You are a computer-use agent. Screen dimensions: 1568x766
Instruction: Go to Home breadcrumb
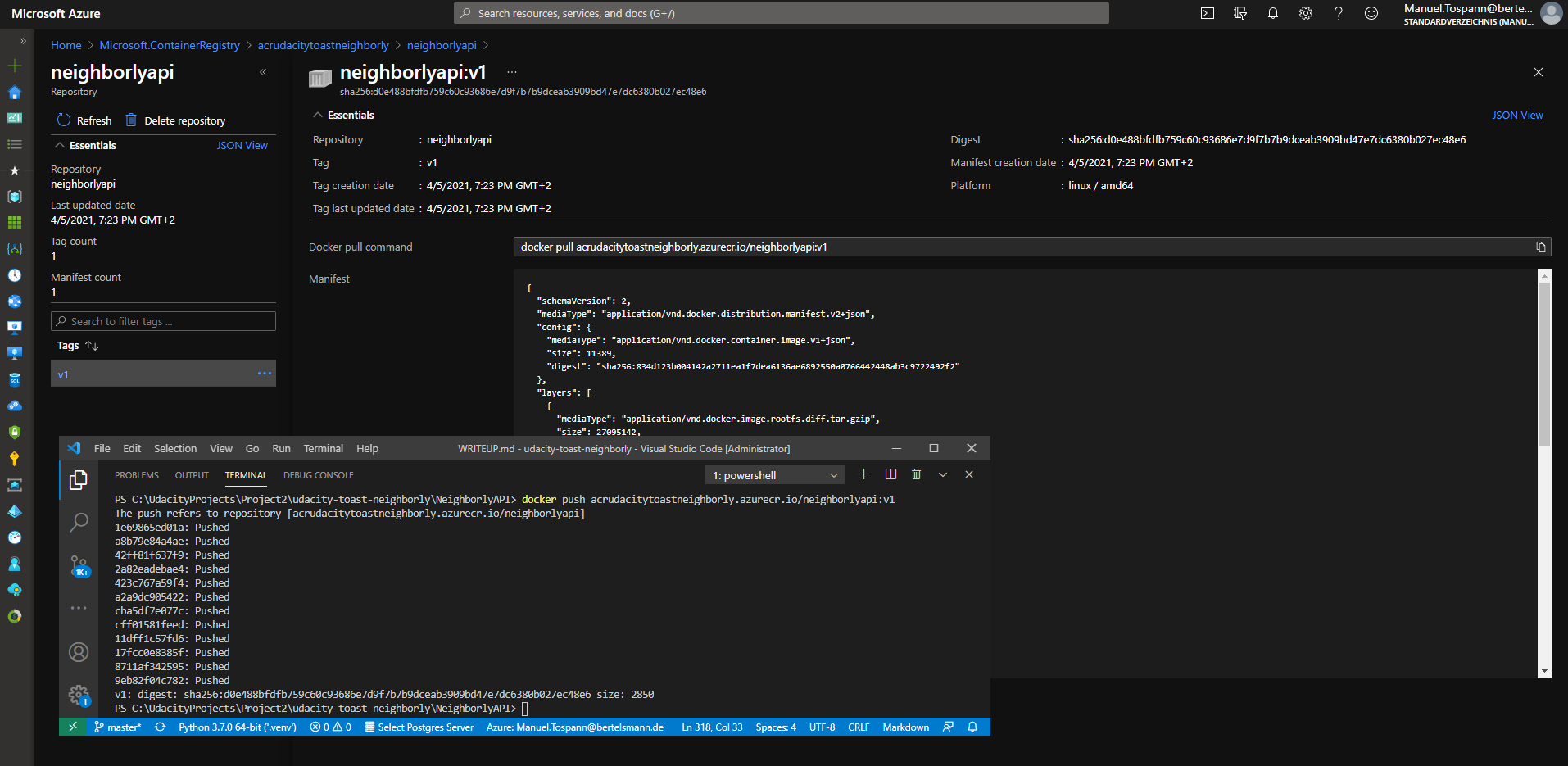tap(66, 45)
